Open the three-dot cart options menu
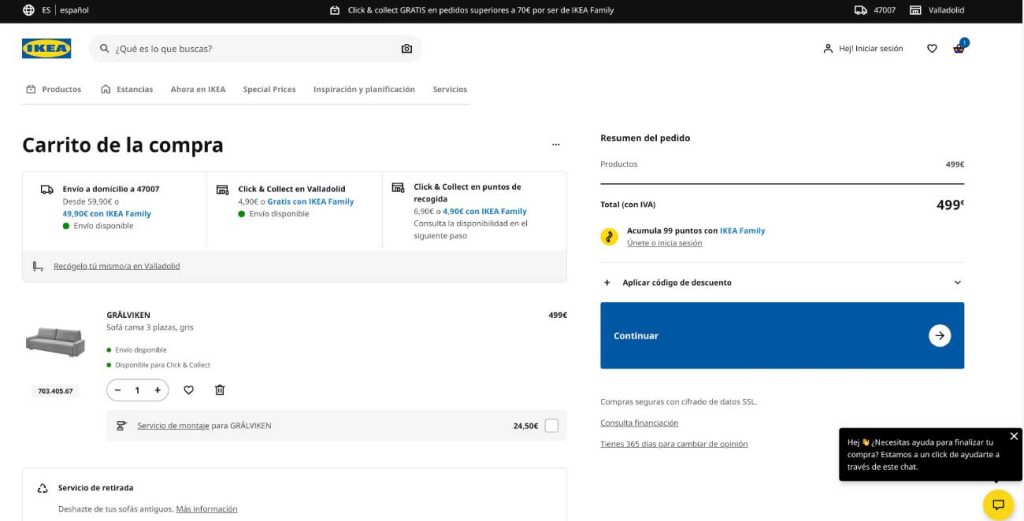The width and height of the screenshot is (1024, 521). tap(556, 145)
